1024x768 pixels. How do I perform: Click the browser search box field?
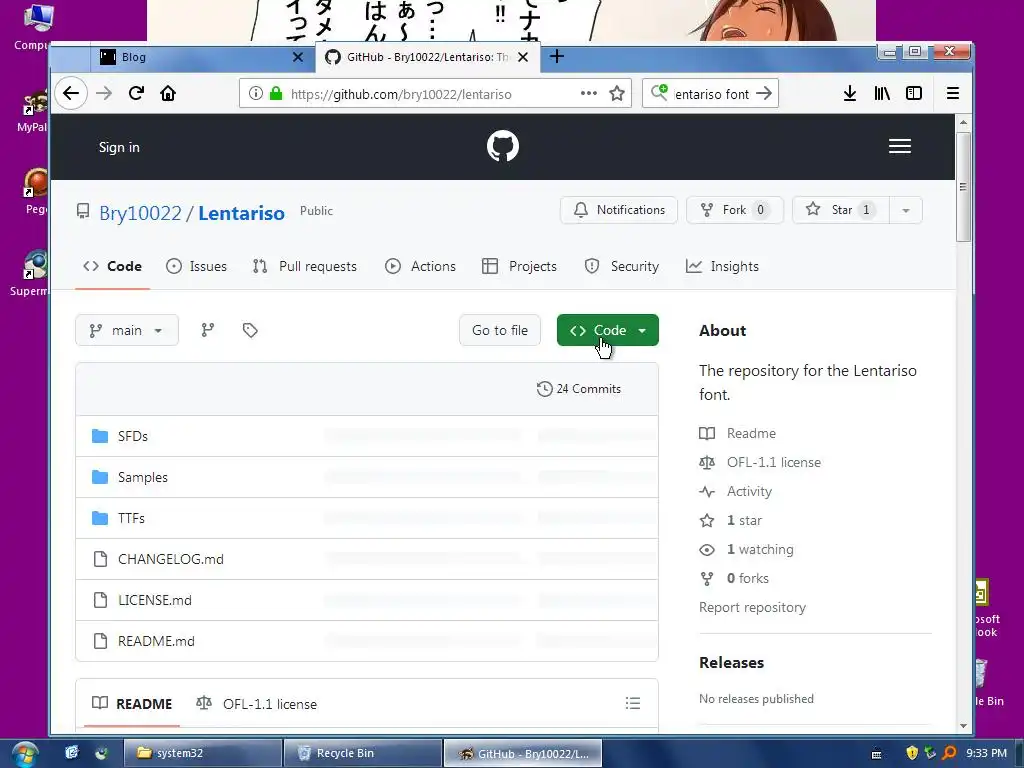pyautogui.click(x=711, y=93)
